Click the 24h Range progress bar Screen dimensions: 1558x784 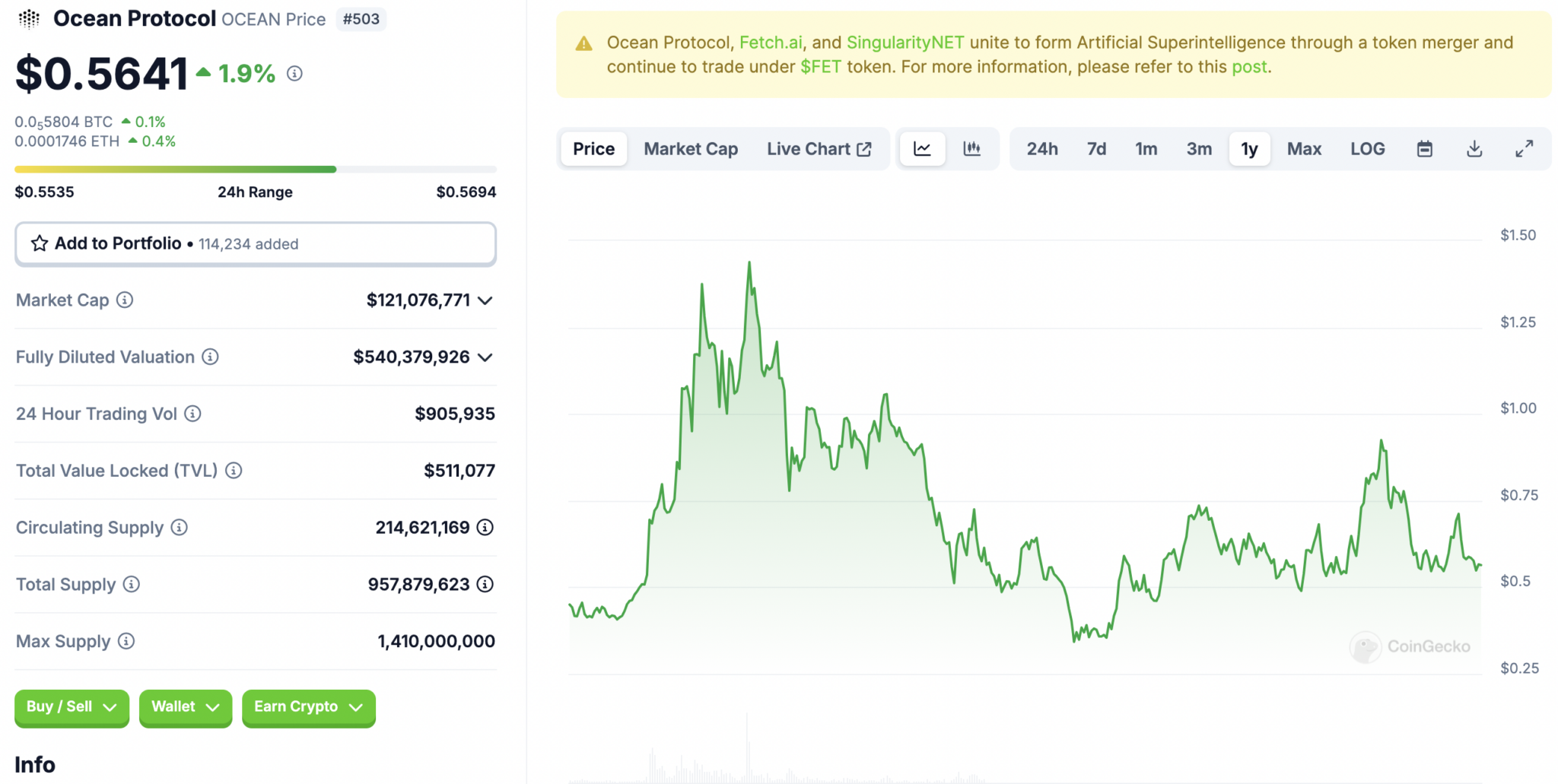(x=255, y=168)
